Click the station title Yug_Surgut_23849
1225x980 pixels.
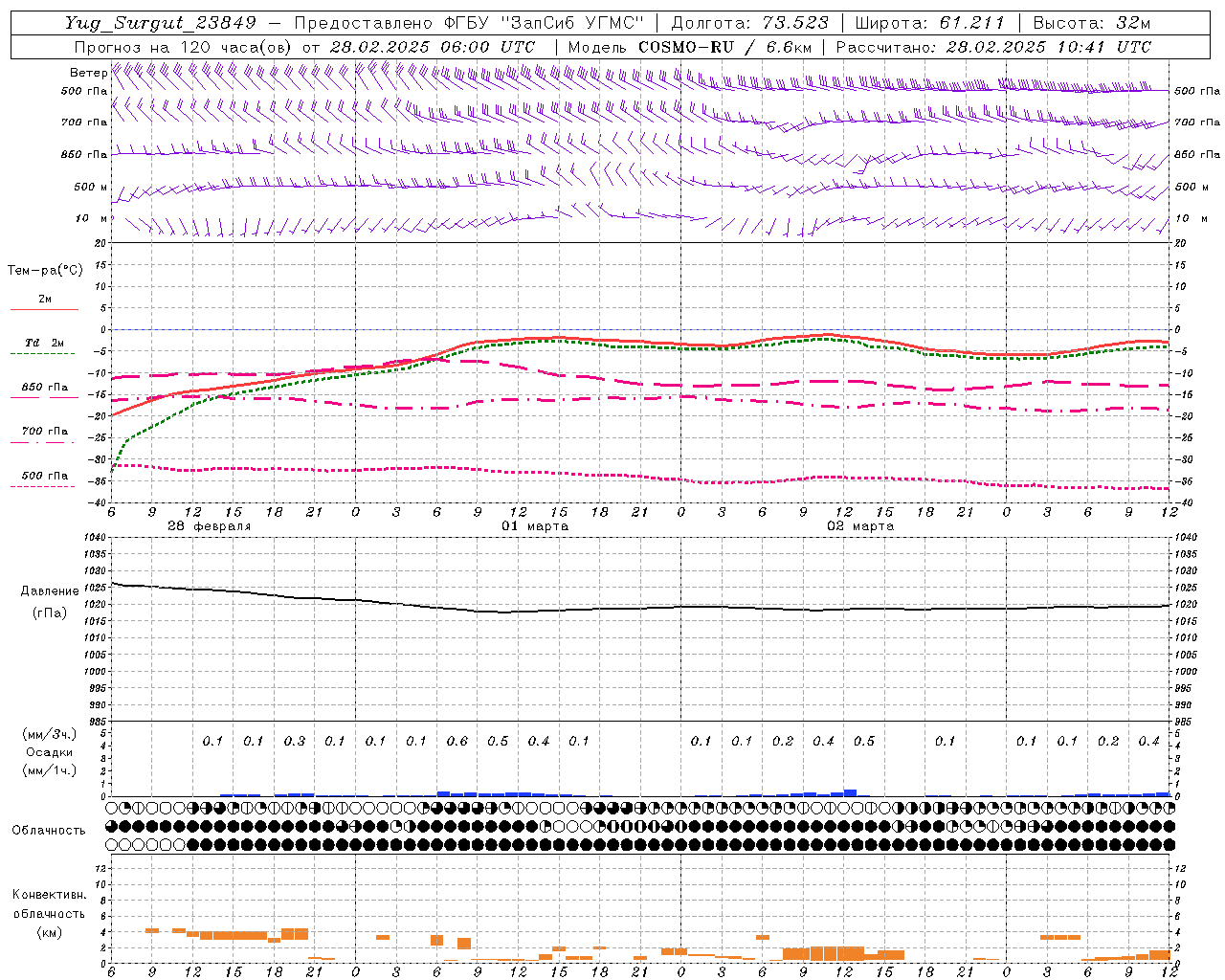click(160, 23)
